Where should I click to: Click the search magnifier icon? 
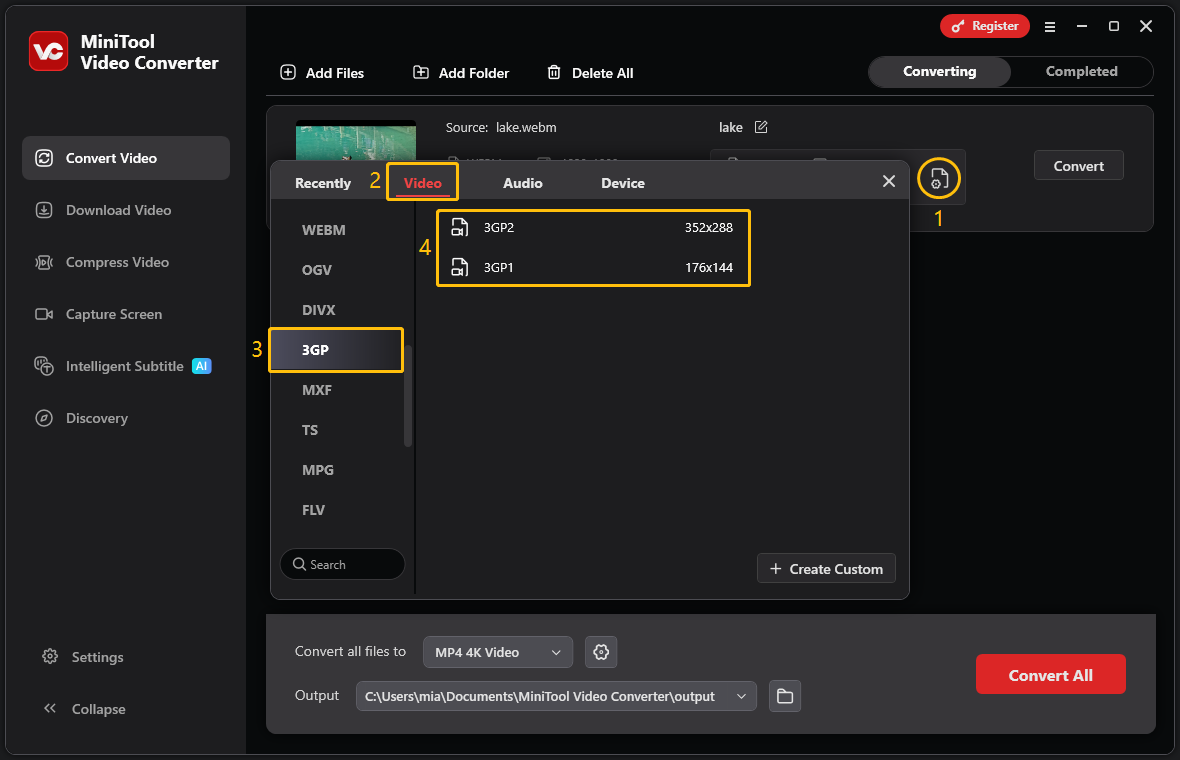pos(299,564)
